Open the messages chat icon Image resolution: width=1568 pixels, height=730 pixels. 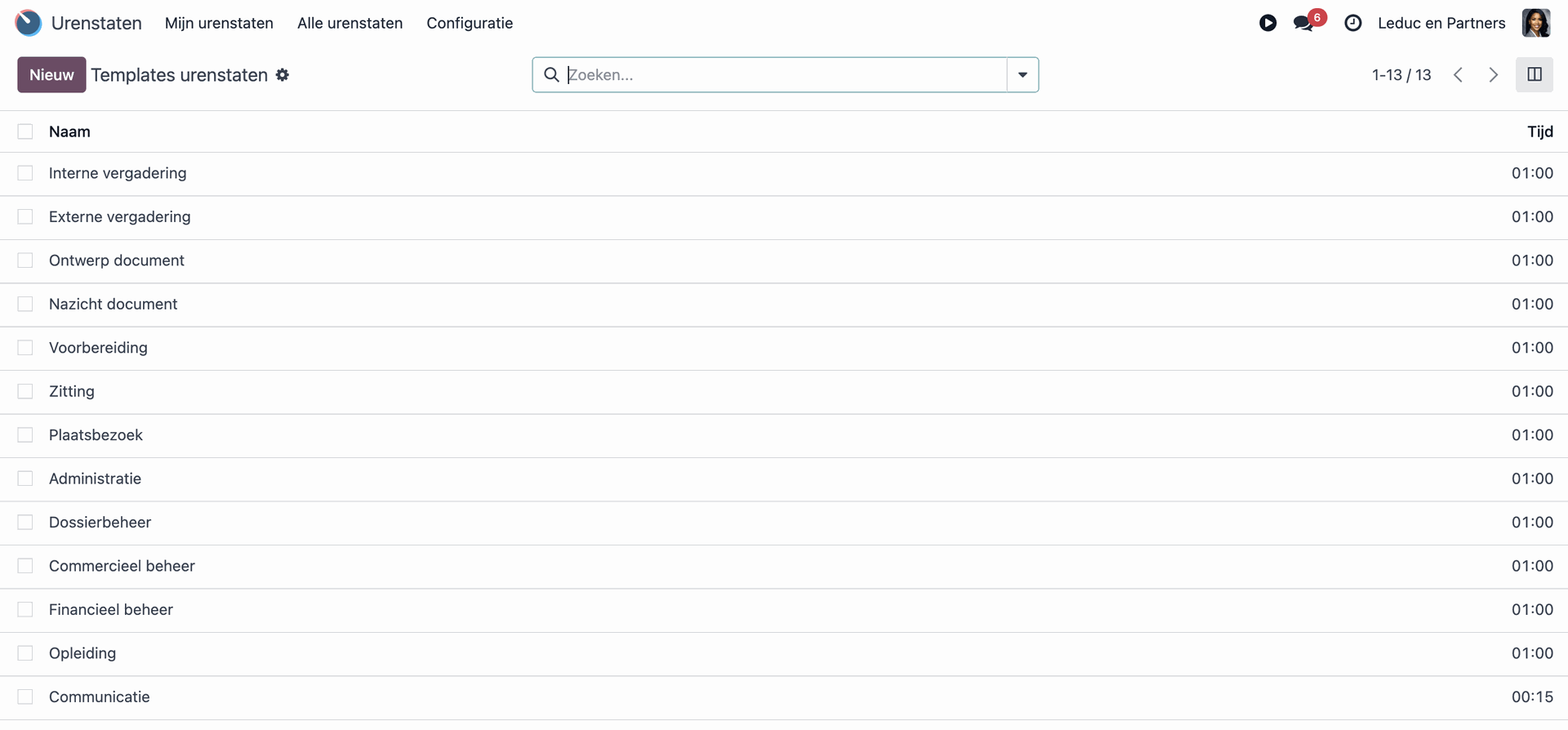[1303, 24]
